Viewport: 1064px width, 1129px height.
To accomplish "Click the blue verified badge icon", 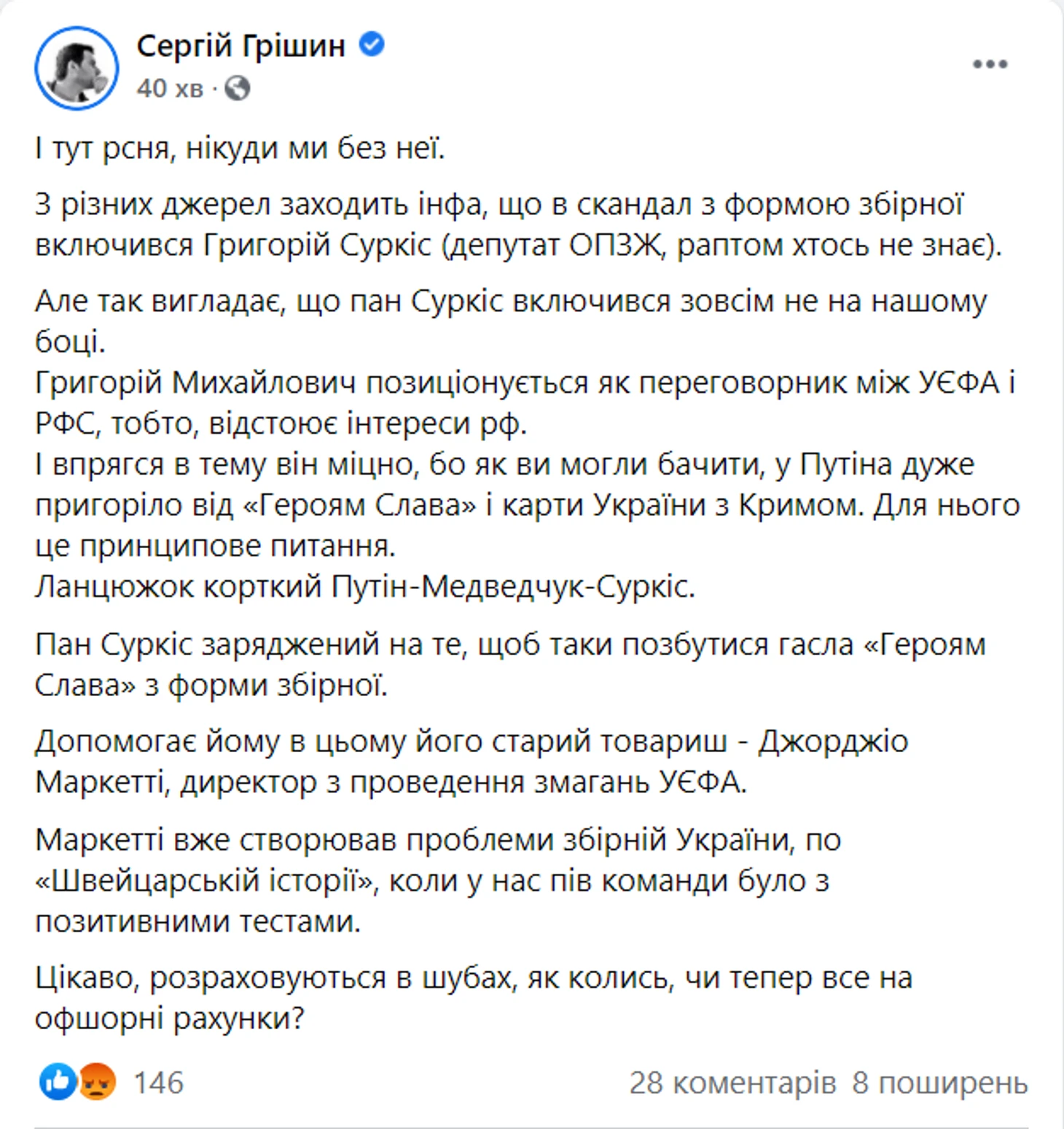I will click(372, 44).
